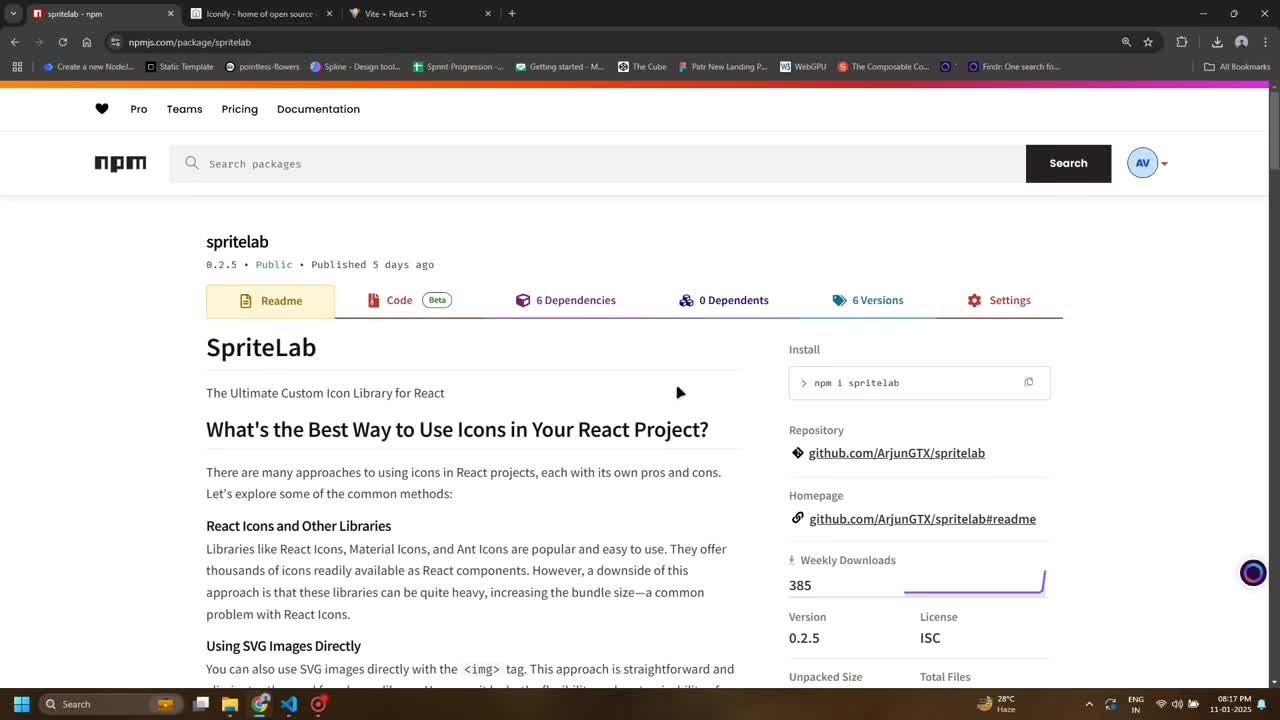Open the bookmarks apps grid icon
Screen dimensions: 1280x720
point(17,67)
